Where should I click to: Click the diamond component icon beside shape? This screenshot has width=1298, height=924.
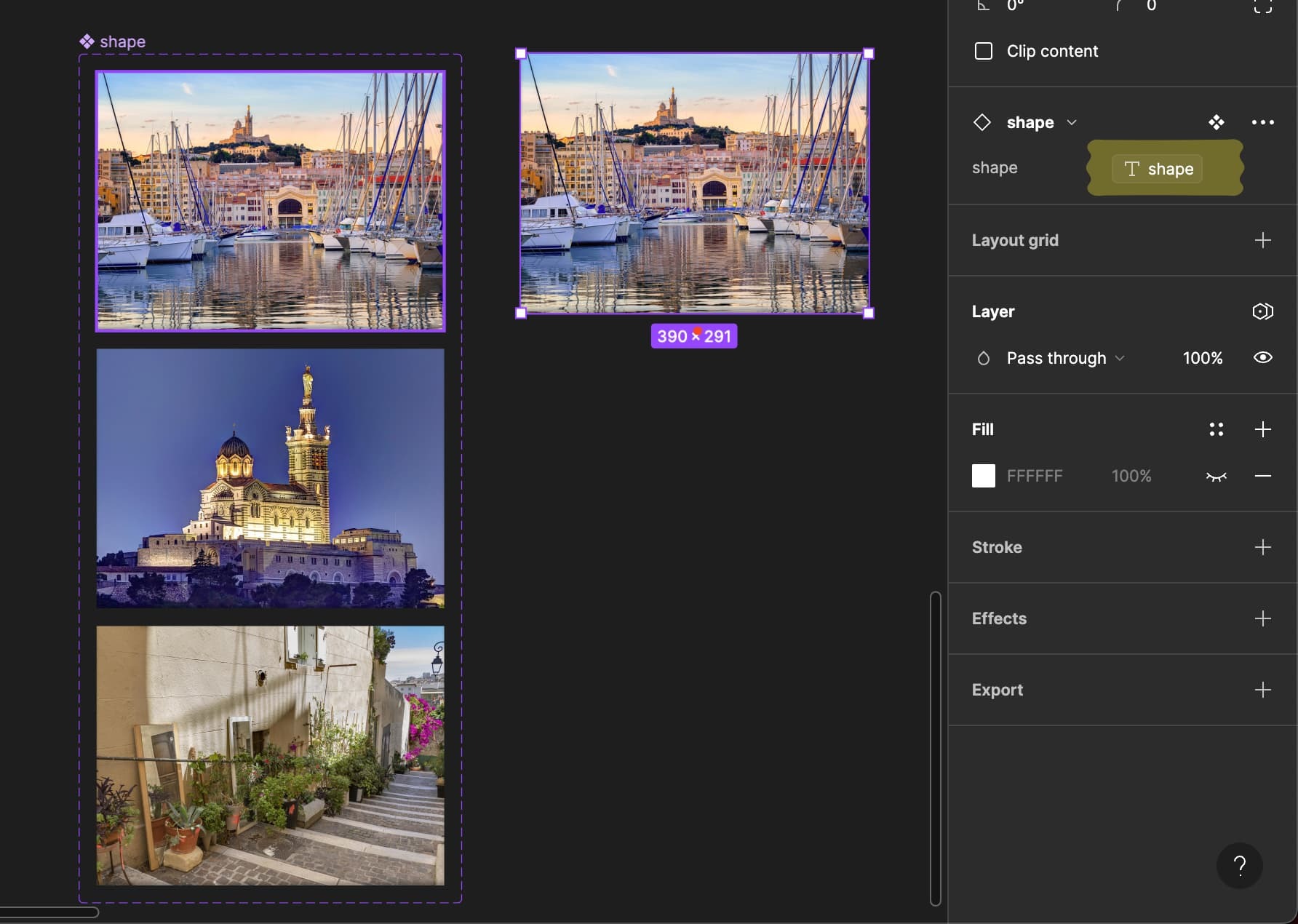pos(982,122)
